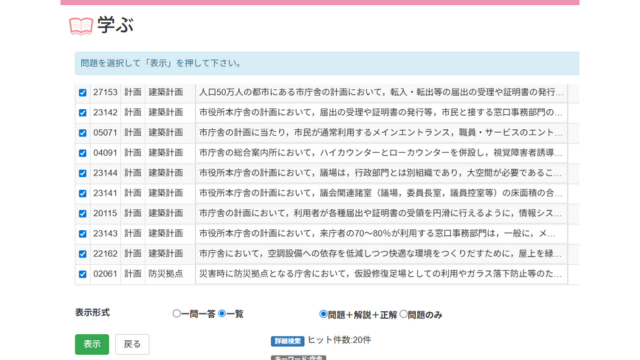
Task: Click the question ID 23141
Action: click(x=105, y=193)
